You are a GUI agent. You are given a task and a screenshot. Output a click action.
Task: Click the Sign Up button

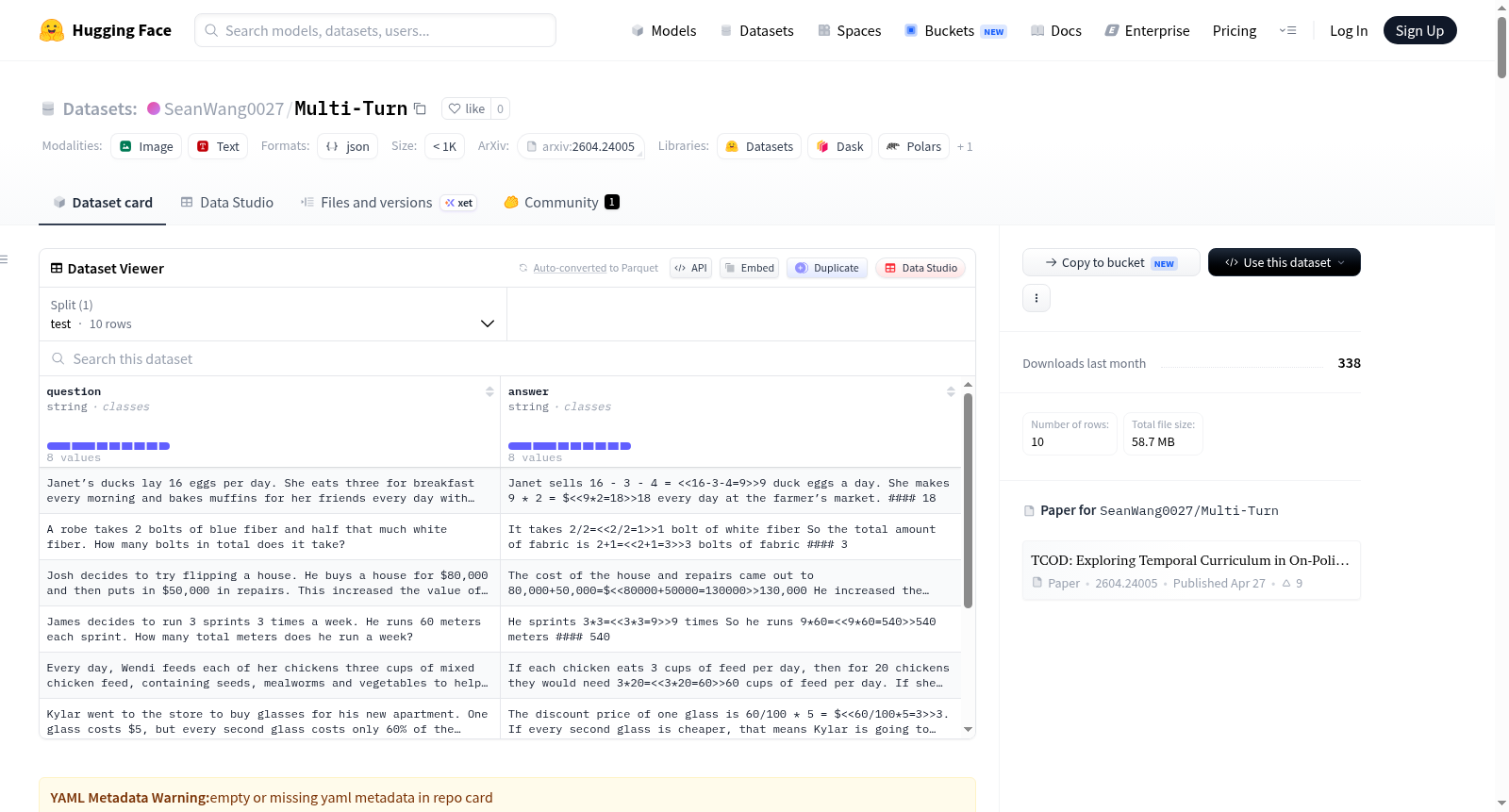pos(1419,30)
